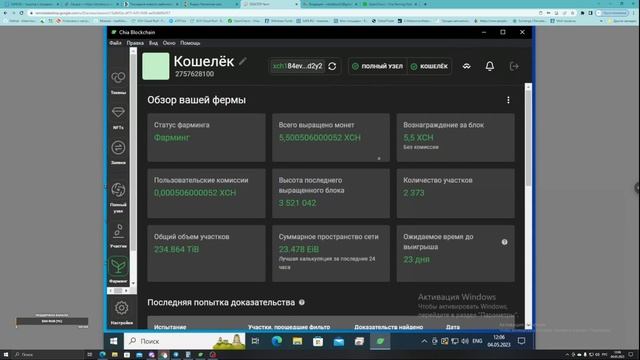Click the volume icon in remote tray
Screen dimensions: 640x360
click(x=465, y=341)
